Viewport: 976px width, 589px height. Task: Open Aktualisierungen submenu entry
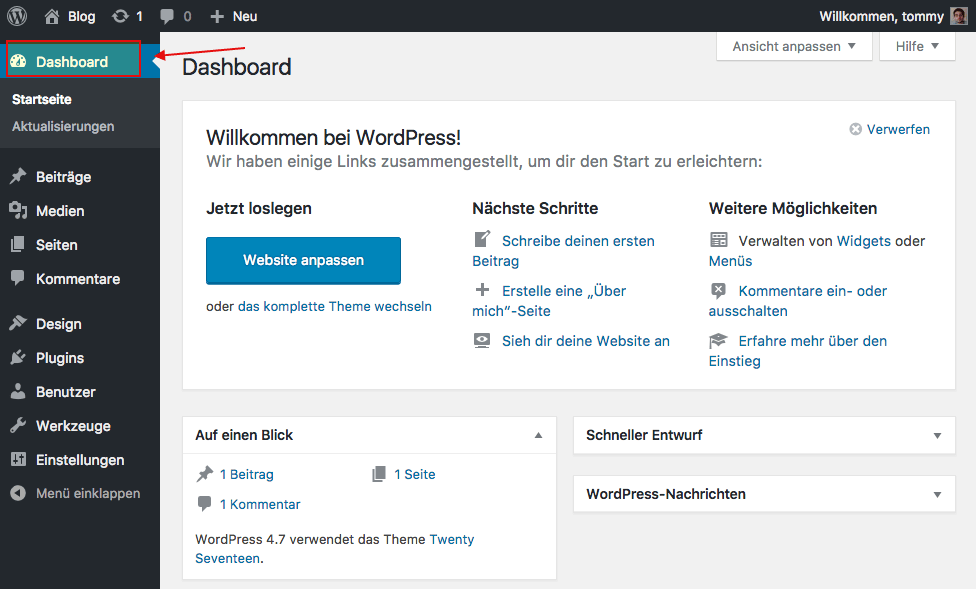point(63,126)
